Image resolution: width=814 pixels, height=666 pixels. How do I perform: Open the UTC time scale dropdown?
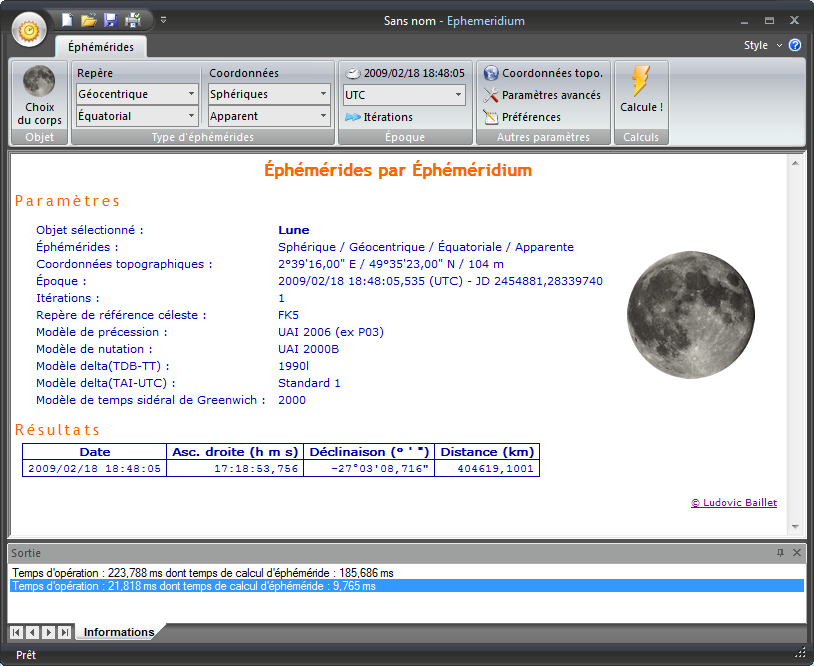pyautogui.click(x=404, y=95)
